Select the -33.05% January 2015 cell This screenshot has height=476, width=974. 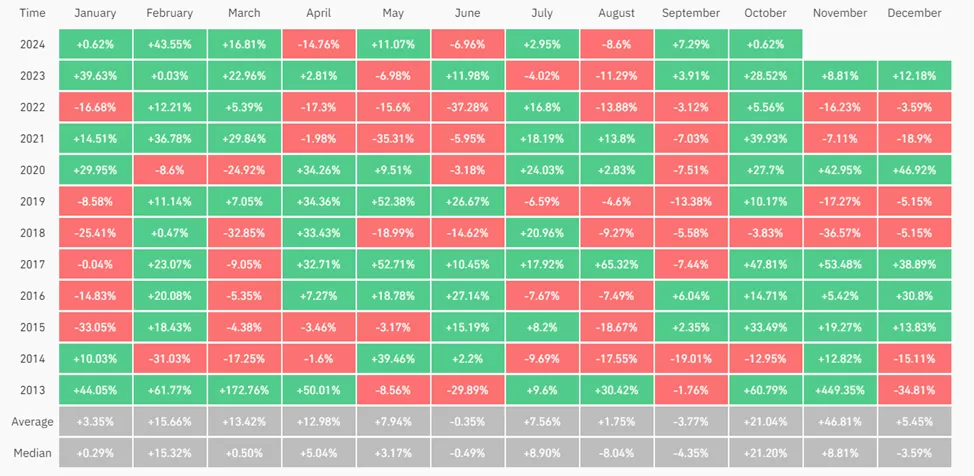point(95,328)
